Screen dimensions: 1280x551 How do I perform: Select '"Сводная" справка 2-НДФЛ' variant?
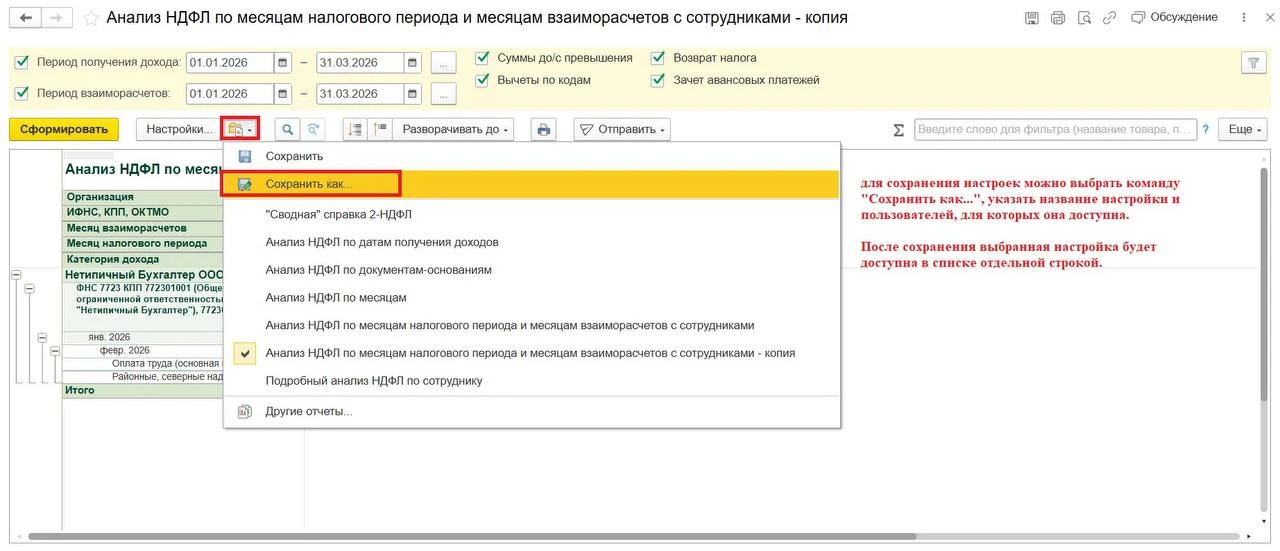point(531,214)
